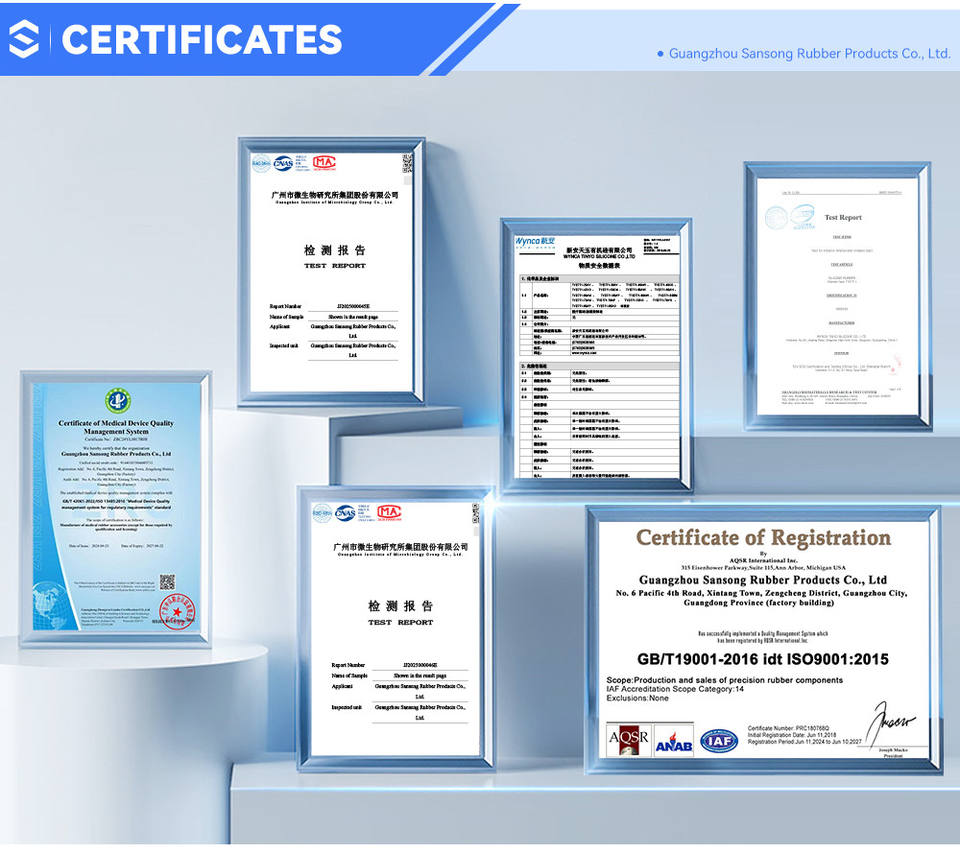Click 'Report Number' on lower test report
The width and height of the screenshot is (960, 853).
click(348, 665)
